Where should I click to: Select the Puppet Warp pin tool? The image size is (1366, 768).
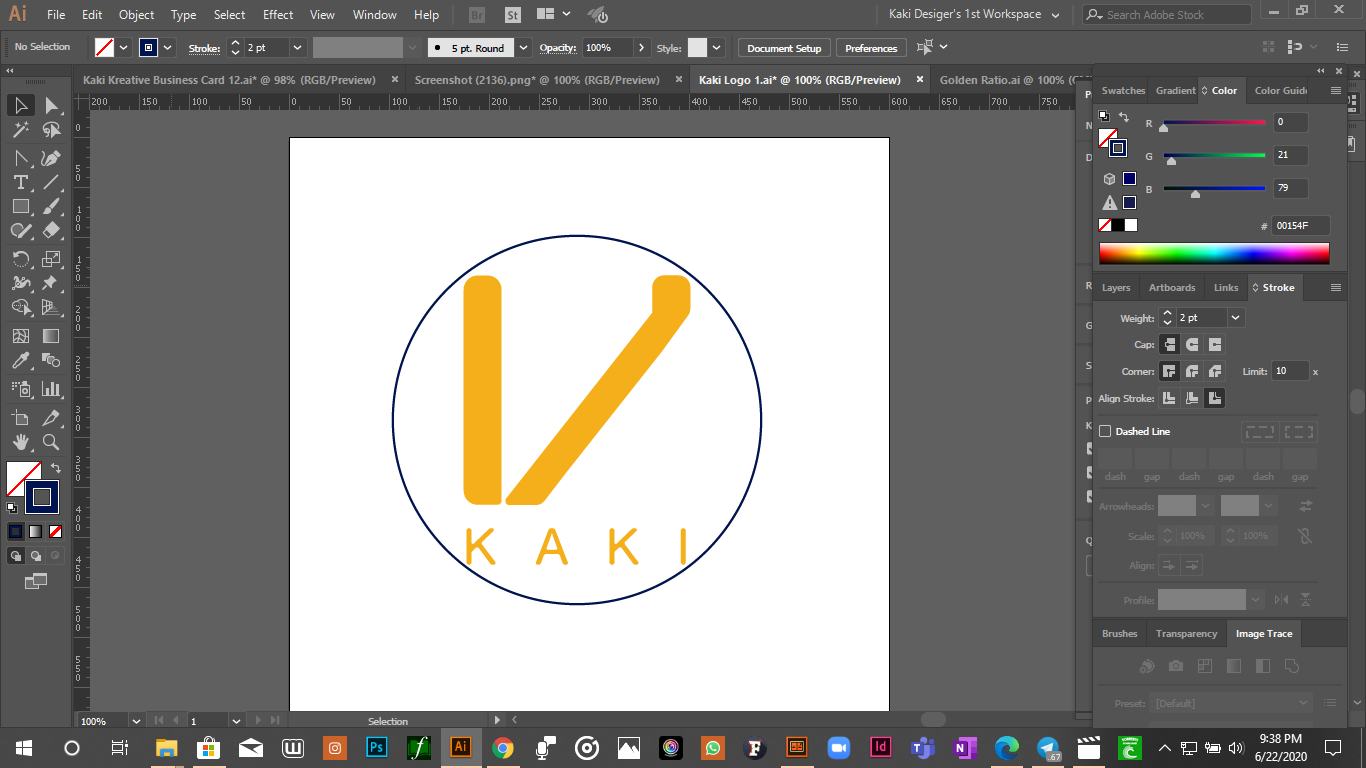[x=51, y=283]
